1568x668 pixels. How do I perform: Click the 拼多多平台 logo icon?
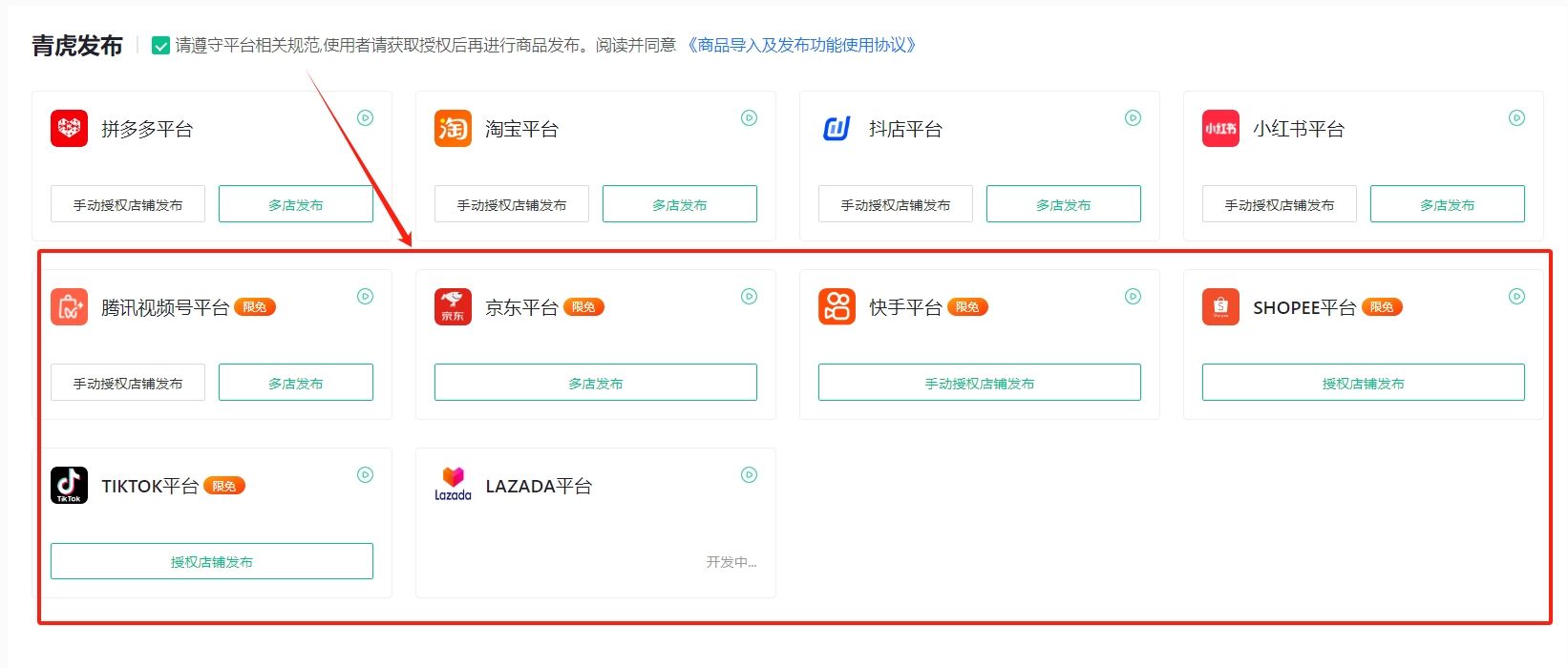(69, 128)
